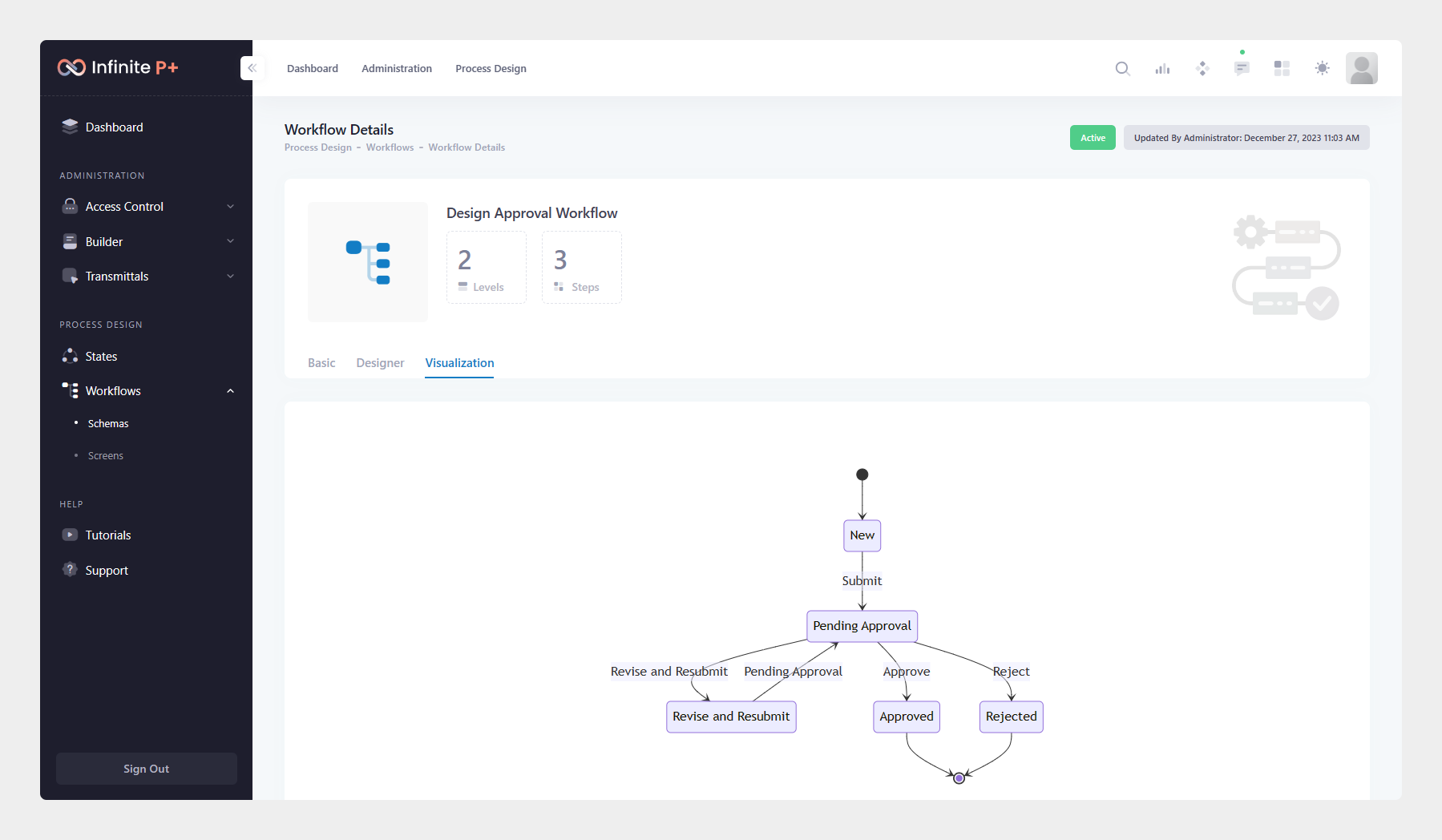Switch to the Basic tab

tap(321, 363)
